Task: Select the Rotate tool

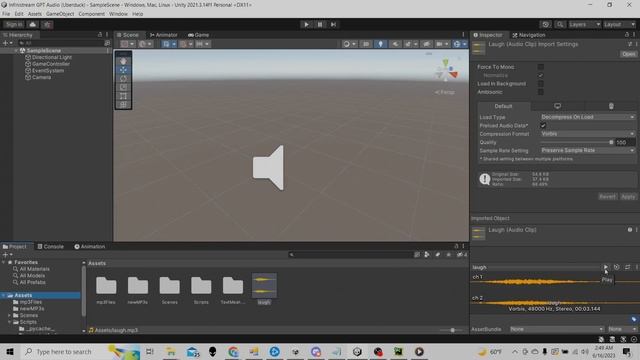Action: (123, 78)
